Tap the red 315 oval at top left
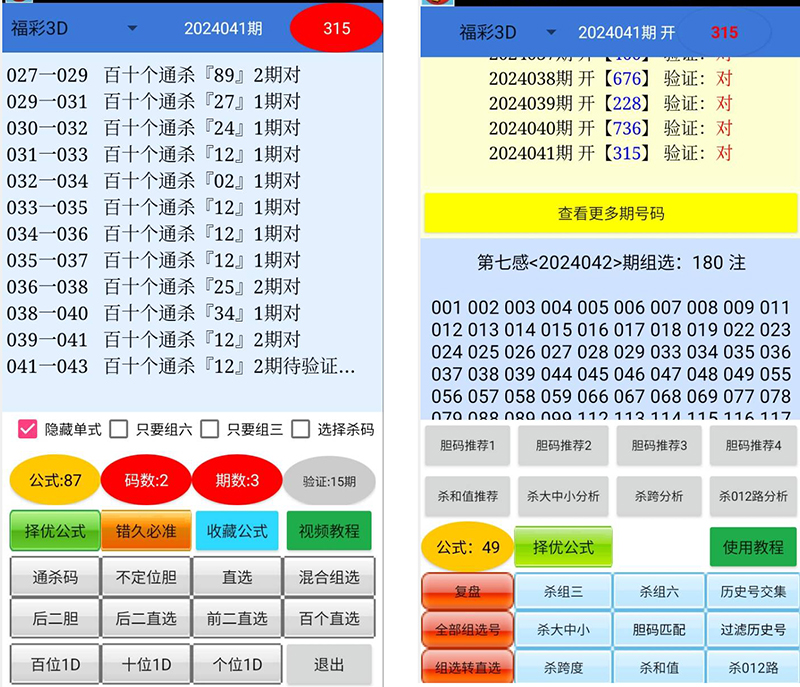 coord(336,28)
